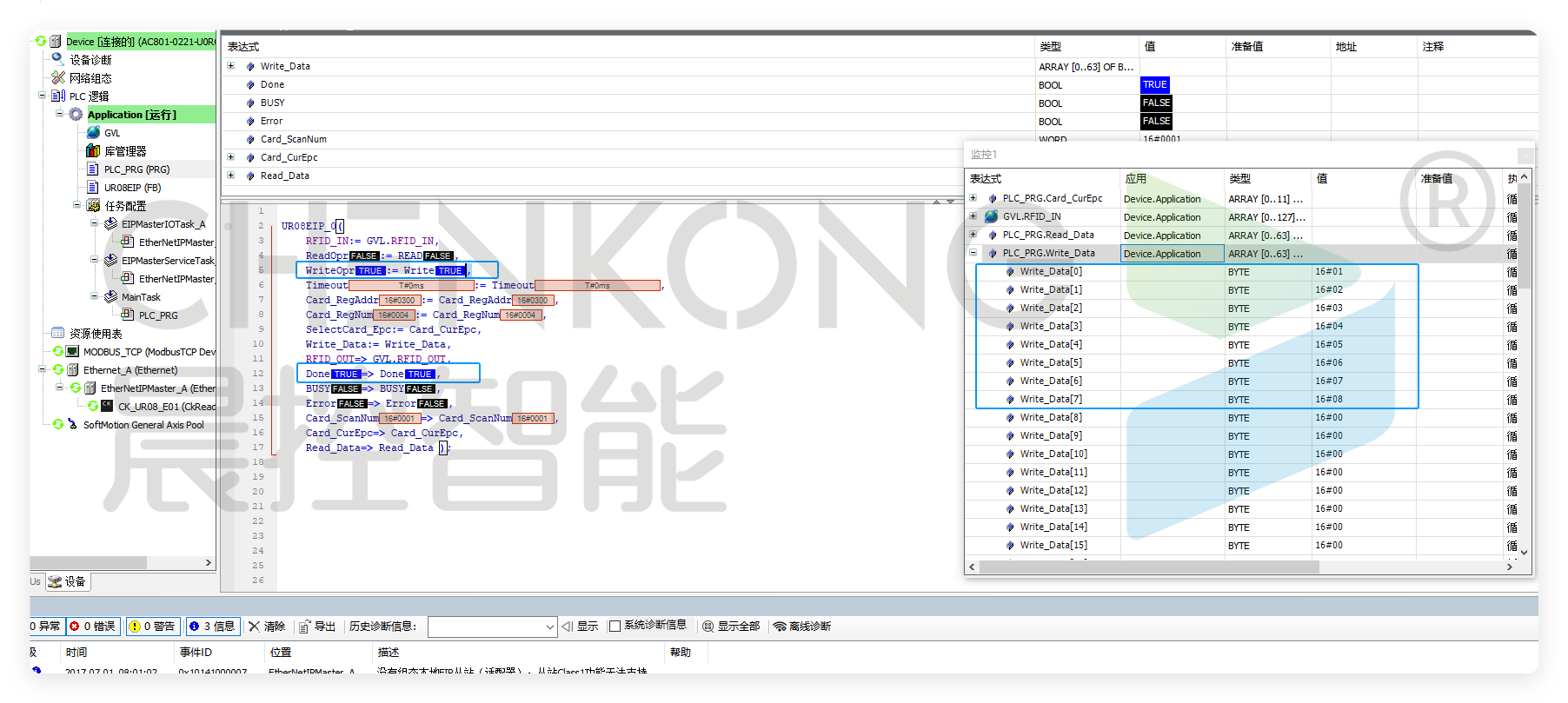Viewport: 1568px width, 703px height.
Task: Click the 任务配置 task configuration icon
Action: tap(93, 205)
